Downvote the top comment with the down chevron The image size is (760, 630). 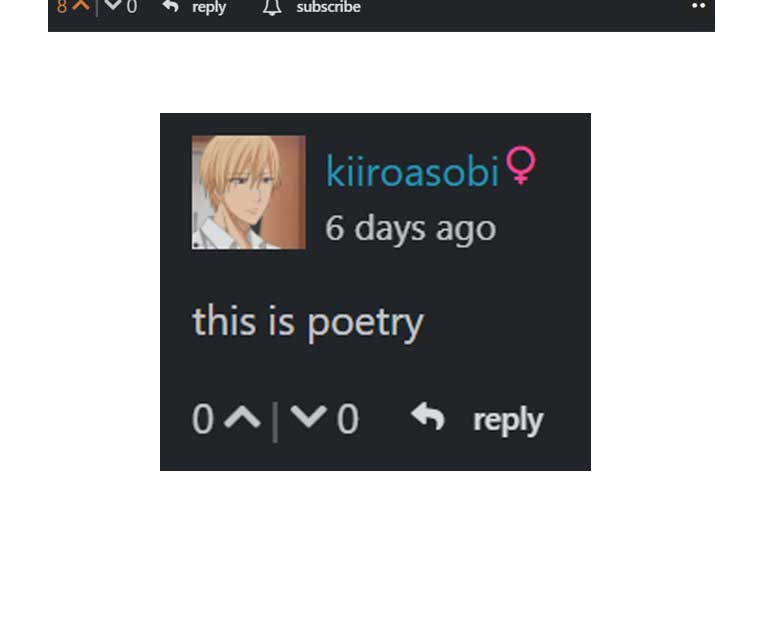[x=113, y=5]
